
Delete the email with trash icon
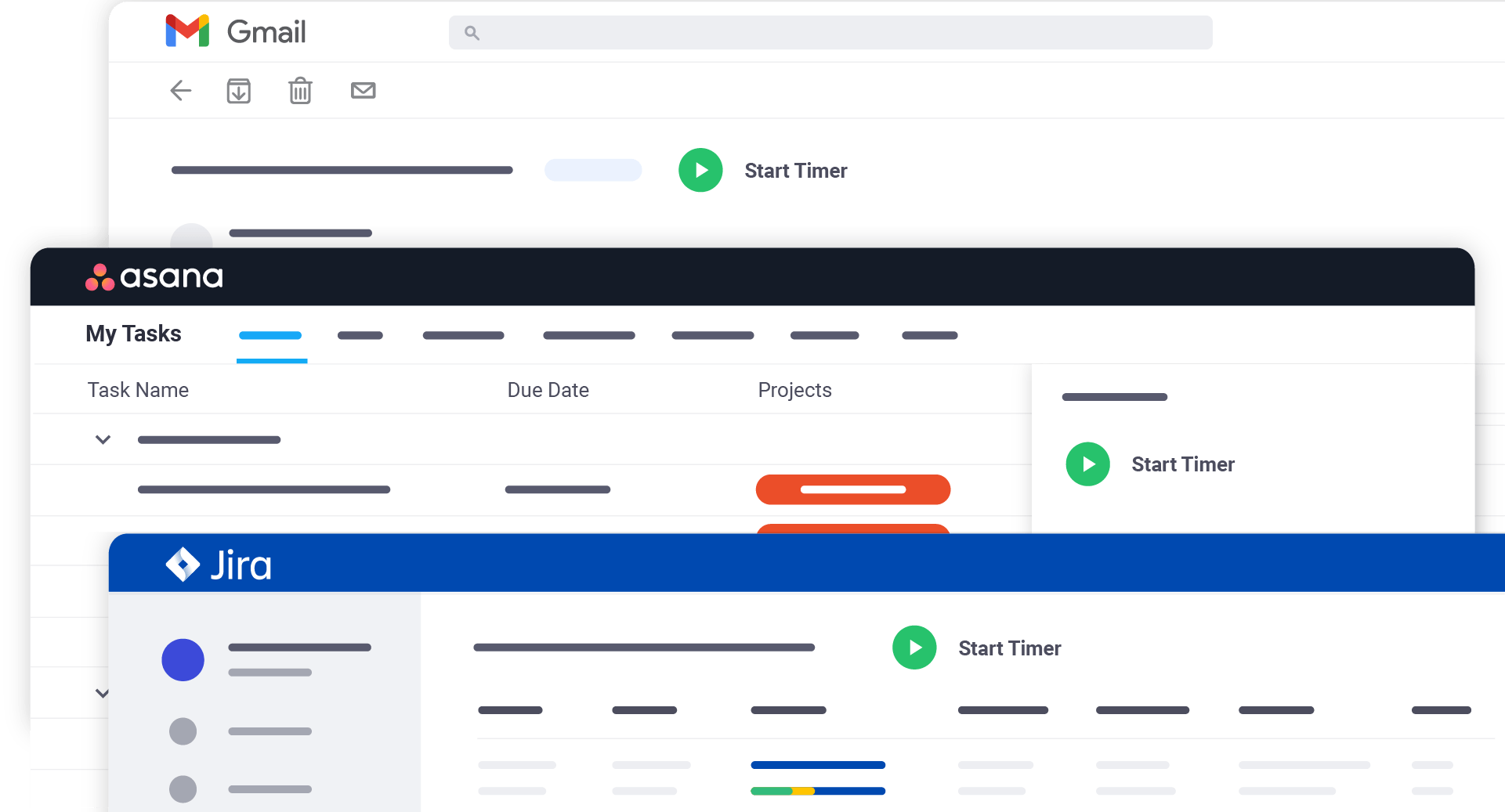(300, 91)
